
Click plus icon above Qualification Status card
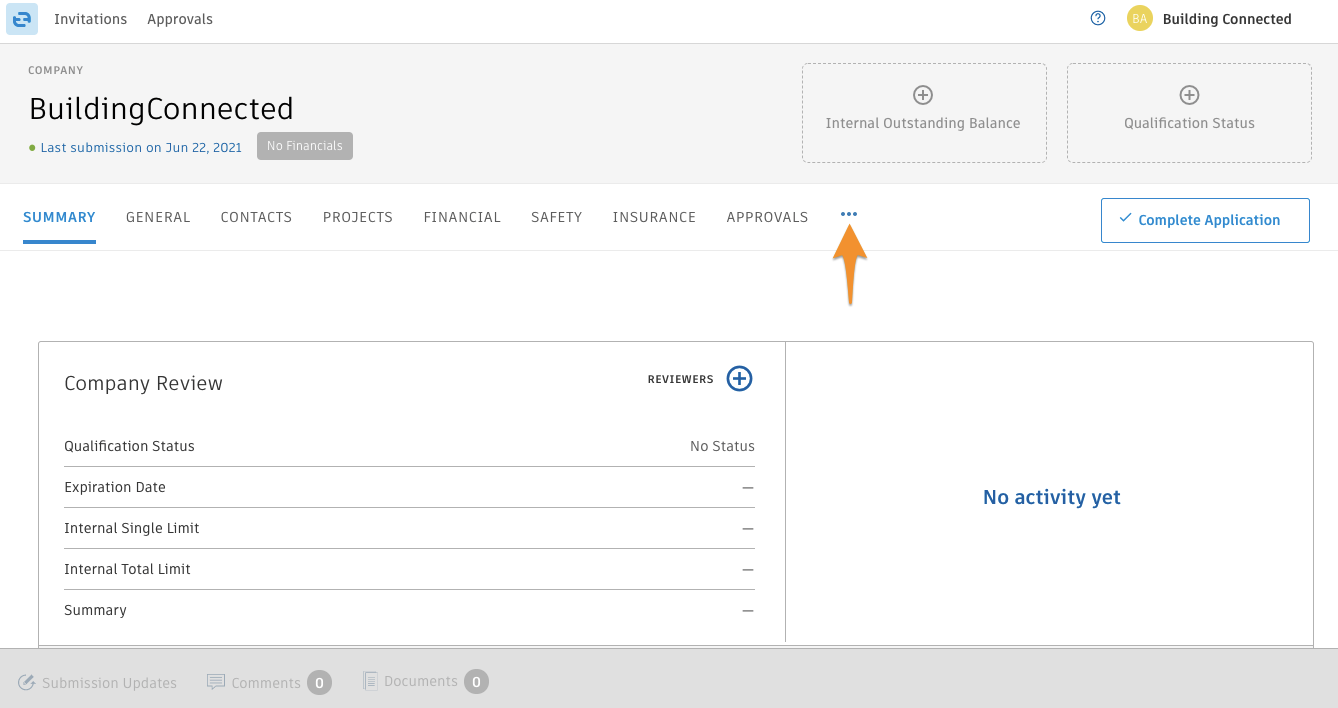click(1189, 95)
